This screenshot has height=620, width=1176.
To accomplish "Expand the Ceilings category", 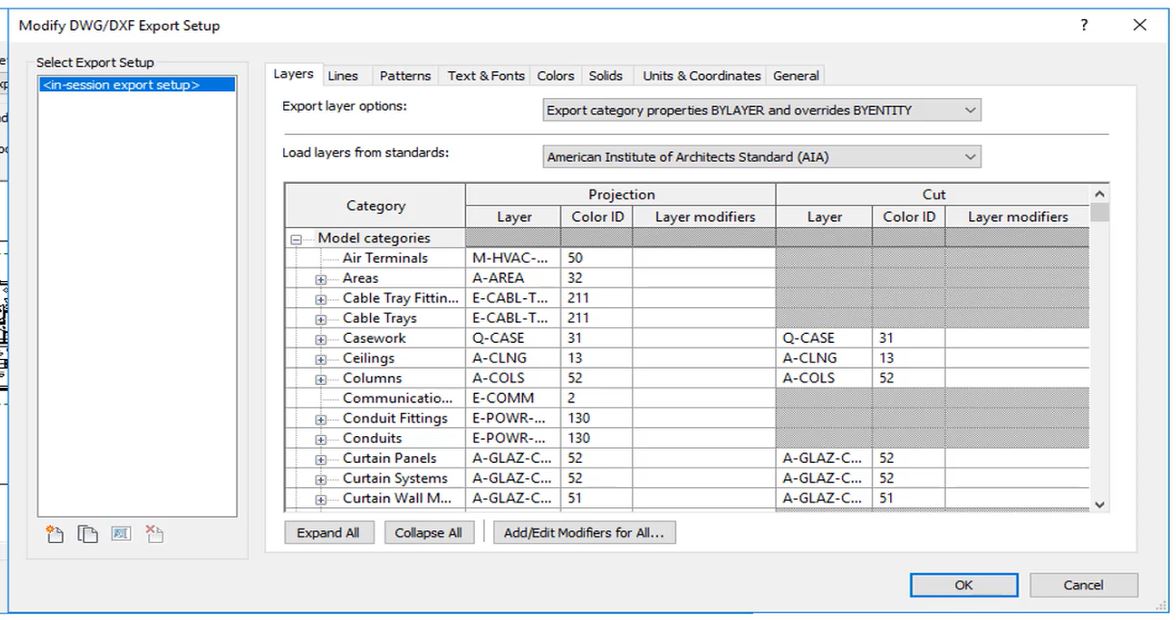I will click(x=321, y=359).
